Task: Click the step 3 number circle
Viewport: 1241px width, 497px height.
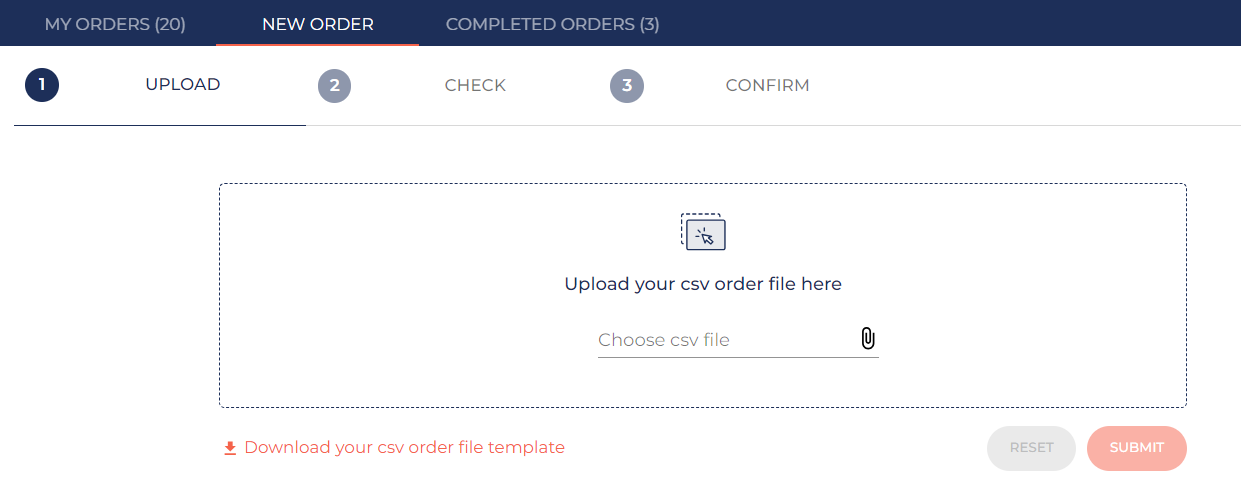Action: (x=627, y=85)
